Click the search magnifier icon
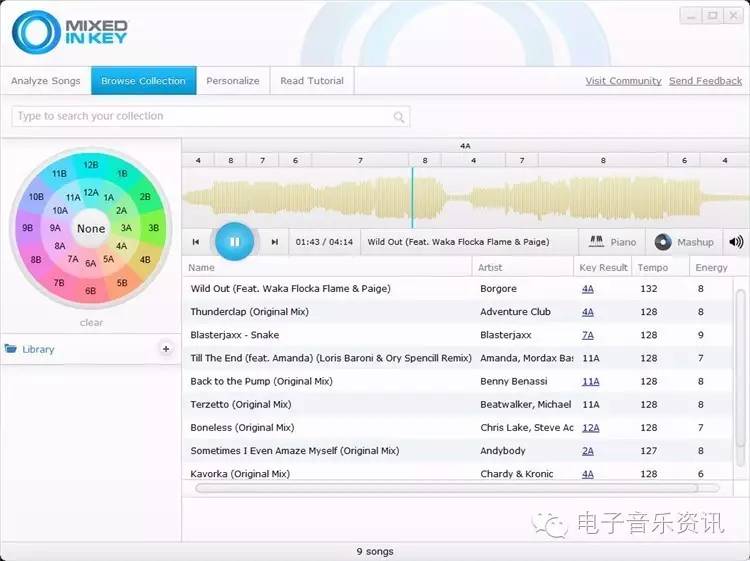The width and height of the screenshot is (750, 561). 399,117
